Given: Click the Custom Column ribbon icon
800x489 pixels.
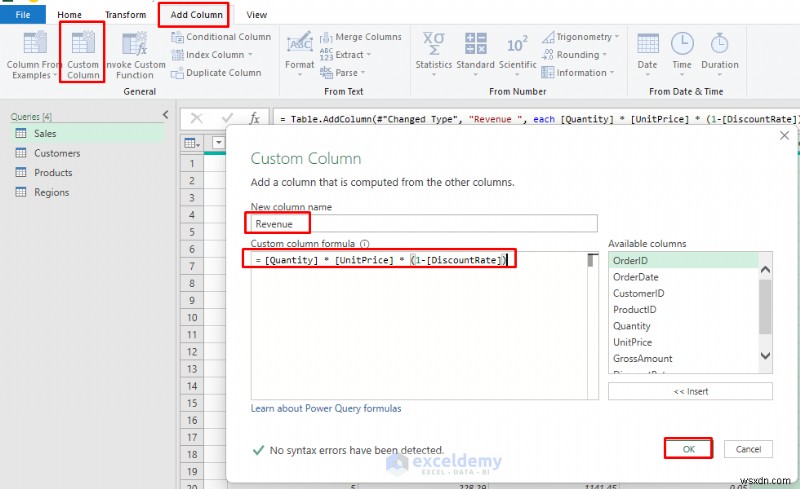Looking at the screenshot, I should pyautogui.click(x=83, y=43).
